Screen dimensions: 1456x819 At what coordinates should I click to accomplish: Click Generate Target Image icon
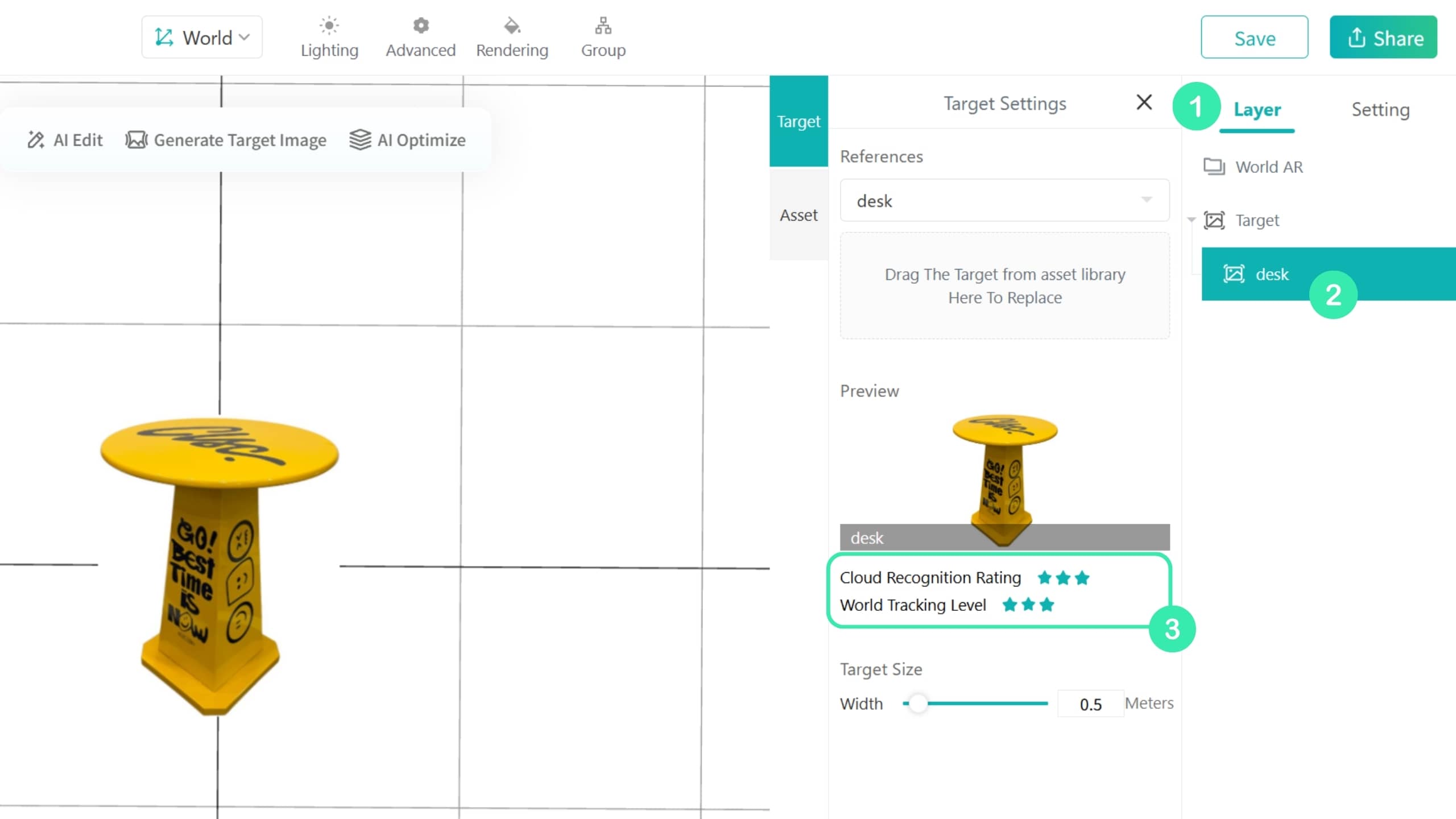pos(136,140)
